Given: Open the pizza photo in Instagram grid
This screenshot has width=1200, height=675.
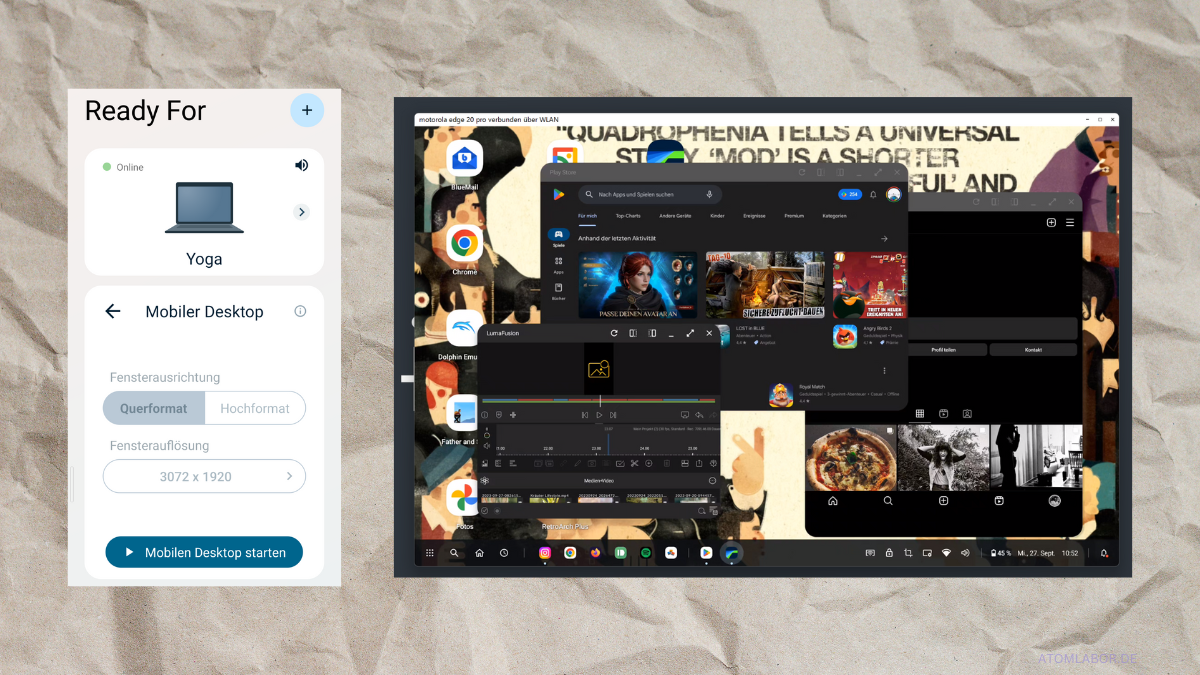Looking at the screenshot, I should tap(850, 458).
